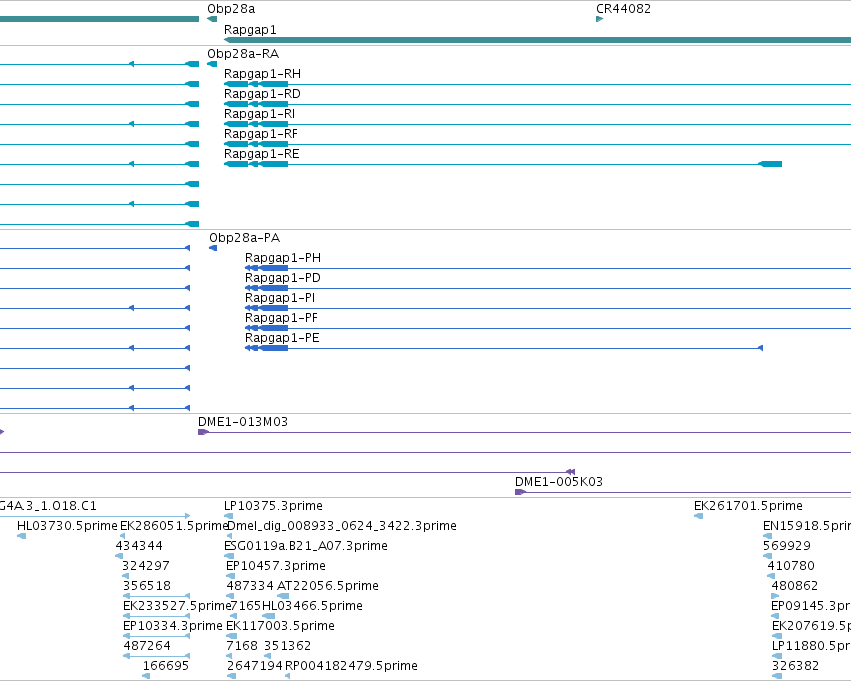Click the AT22056.5prime EST label

pyautogui.click(x=328, y=586)
